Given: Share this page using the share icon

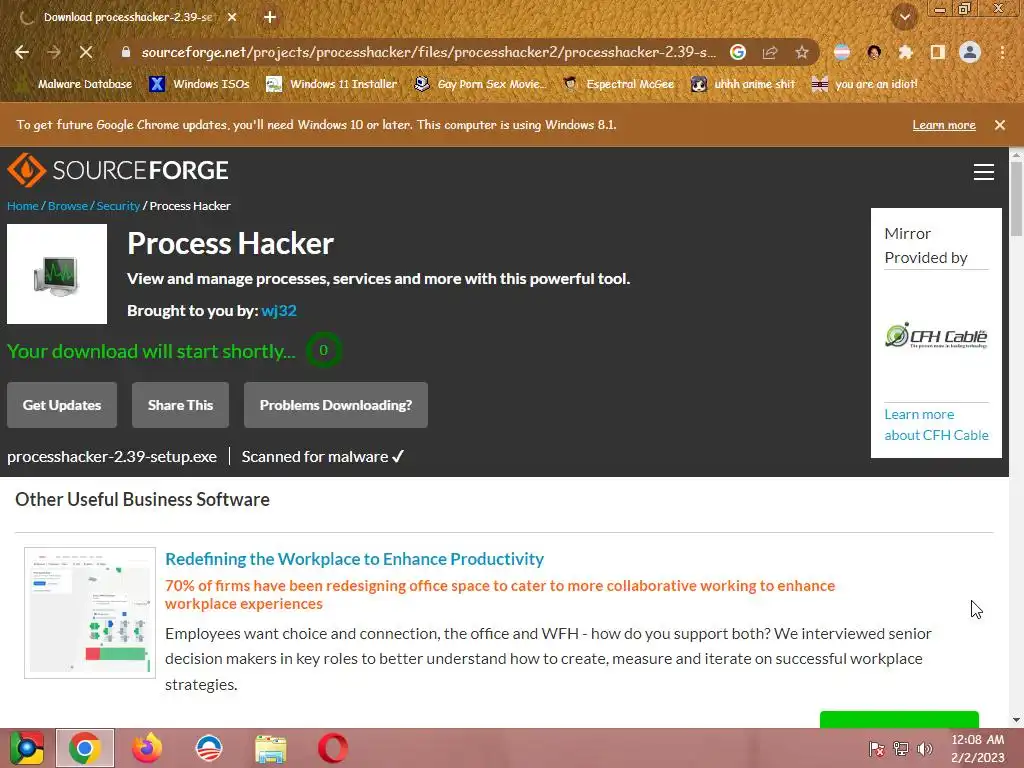Looking at the screenshot, I should tap(770, 52).
